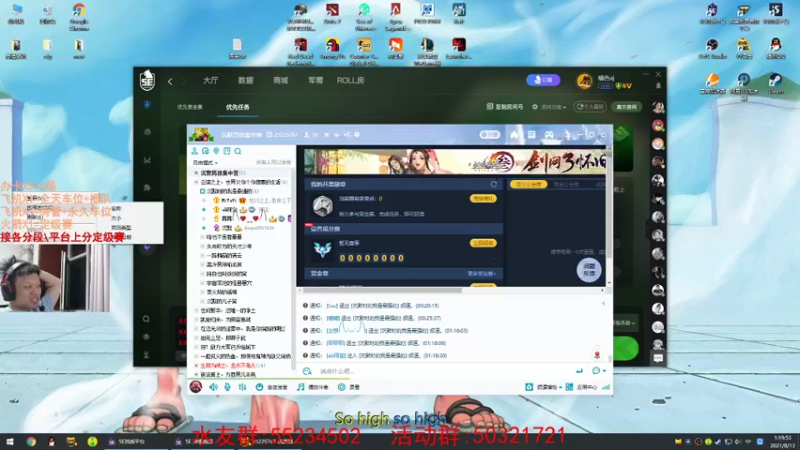The image size is (800, 450).
Task: Click the blue subscribe button in 5E header
Action: pos(543,80)
